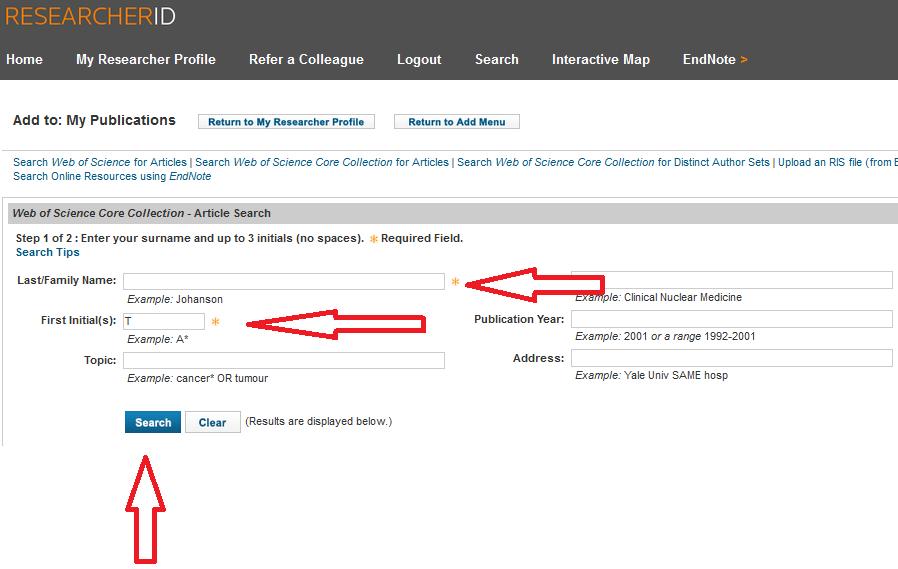This screenshot has width=898, height=569.
Task: Click Upload an RIS file link
Action: (x=837, y=162)
